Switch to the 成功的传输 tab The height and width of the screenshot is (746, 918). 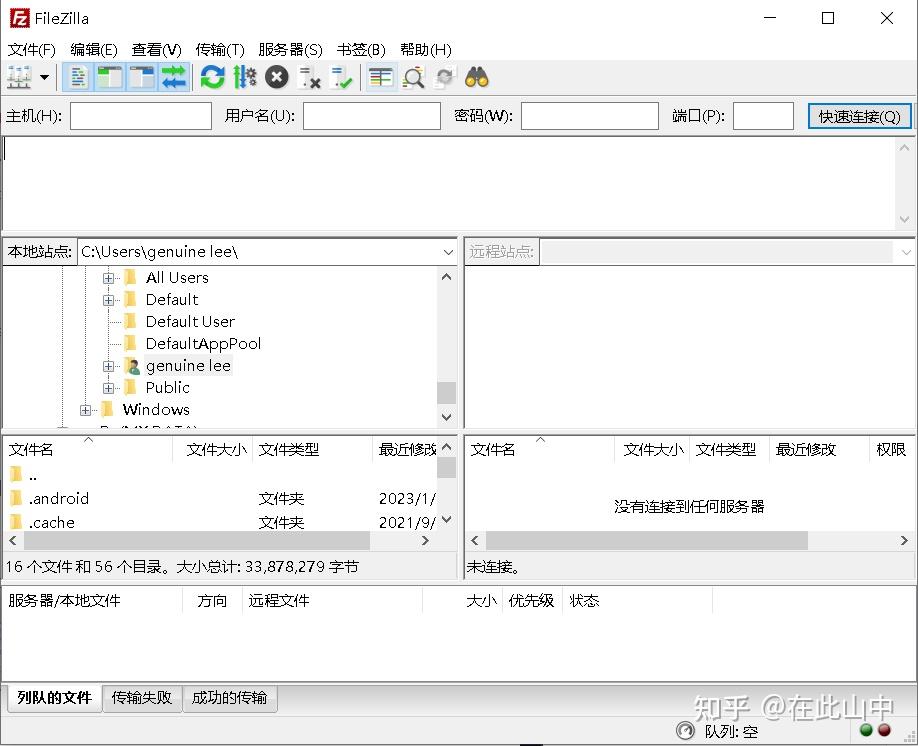(x=230, y=698)
